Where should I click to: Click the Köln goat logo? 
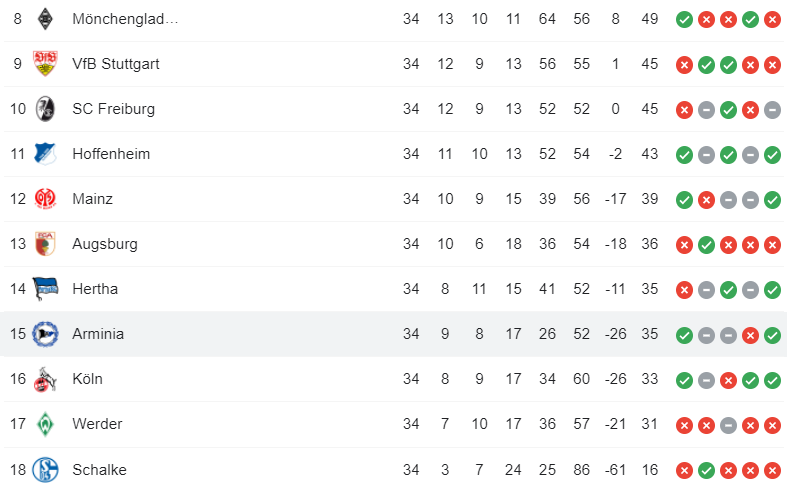click(x=45, y=379)
